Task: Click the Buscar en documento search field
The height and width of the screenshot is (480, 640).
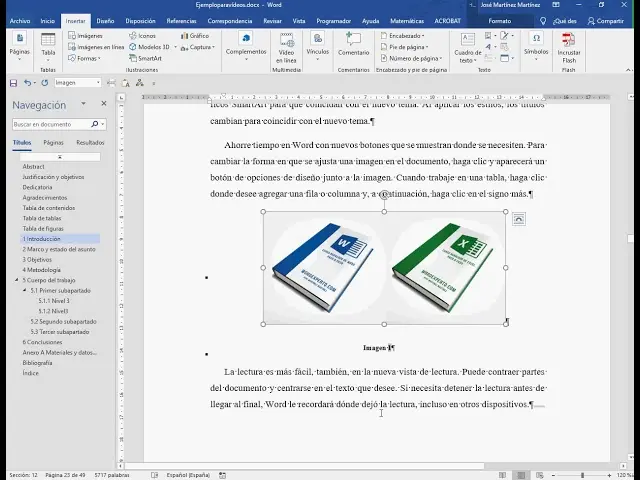Action: point(51,124)
